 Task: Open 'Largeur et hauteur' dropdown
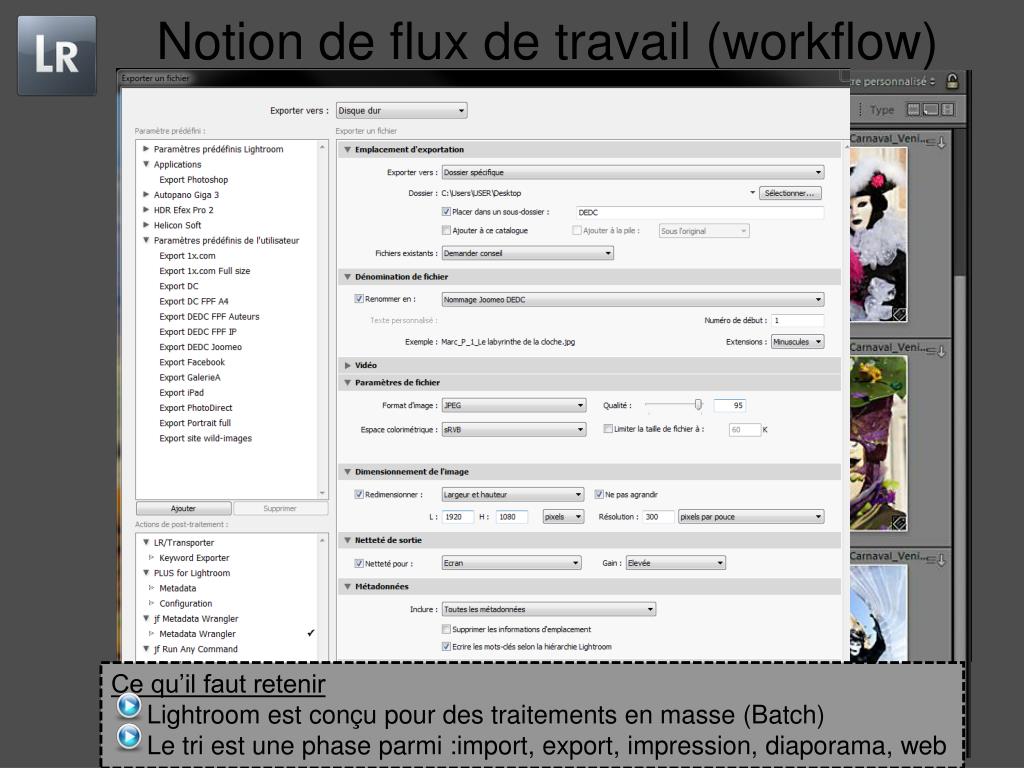(513, 494)
